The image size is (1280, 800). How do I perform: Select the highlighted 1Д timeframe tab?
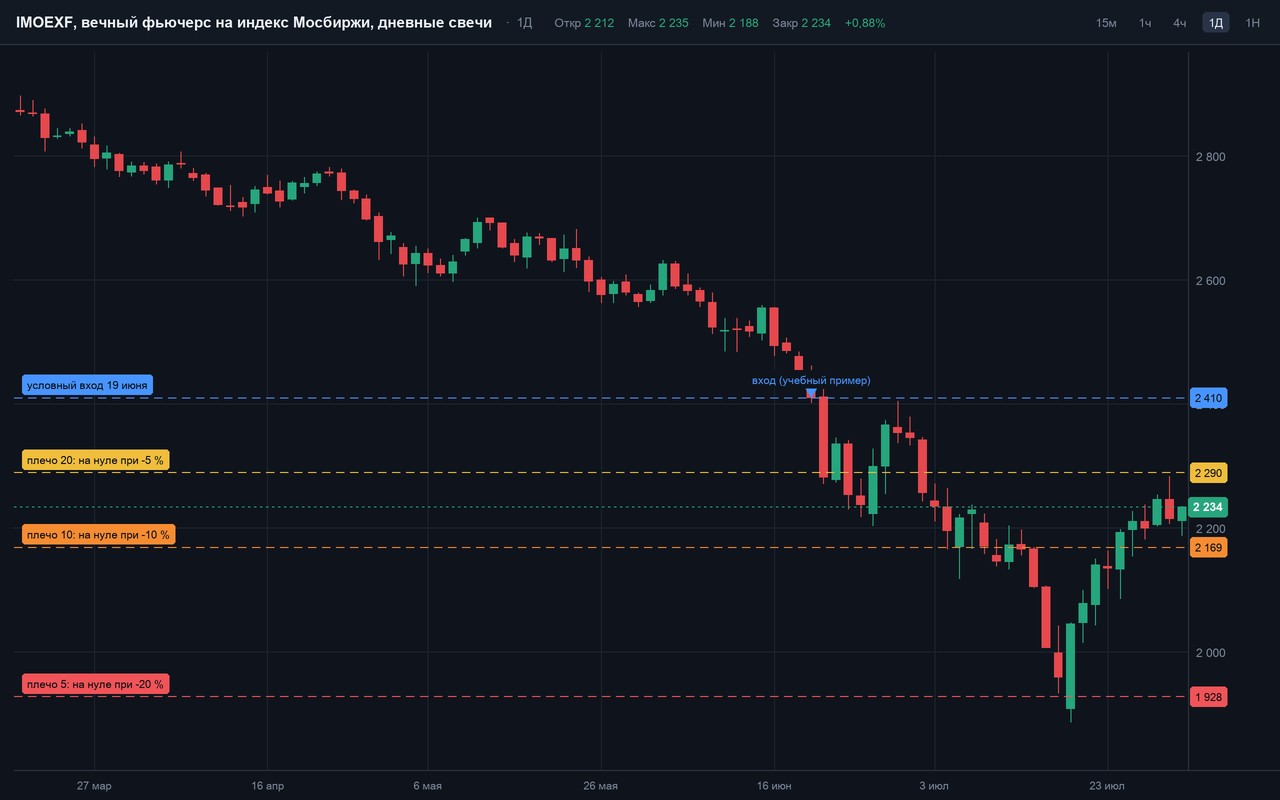coord(1216,23)
